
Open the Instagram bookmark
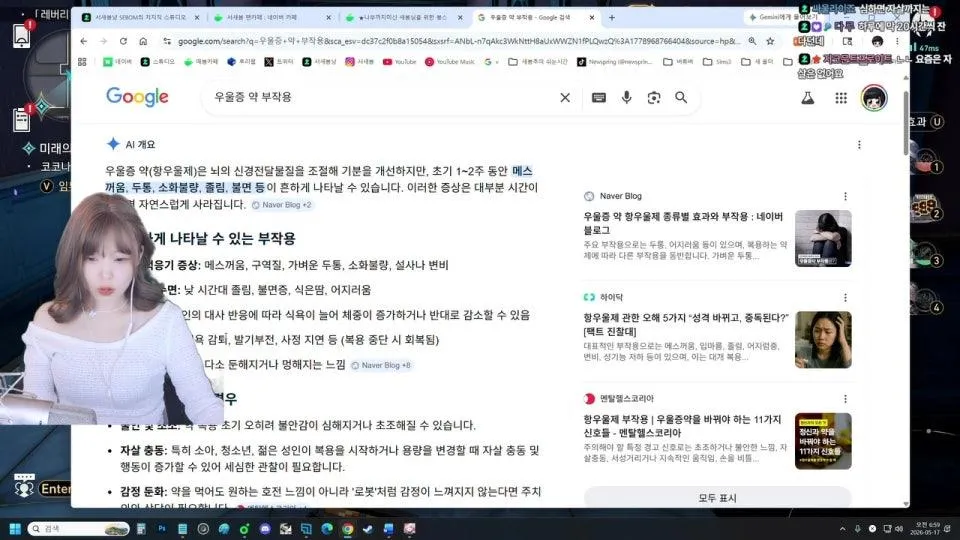(359, 62)
